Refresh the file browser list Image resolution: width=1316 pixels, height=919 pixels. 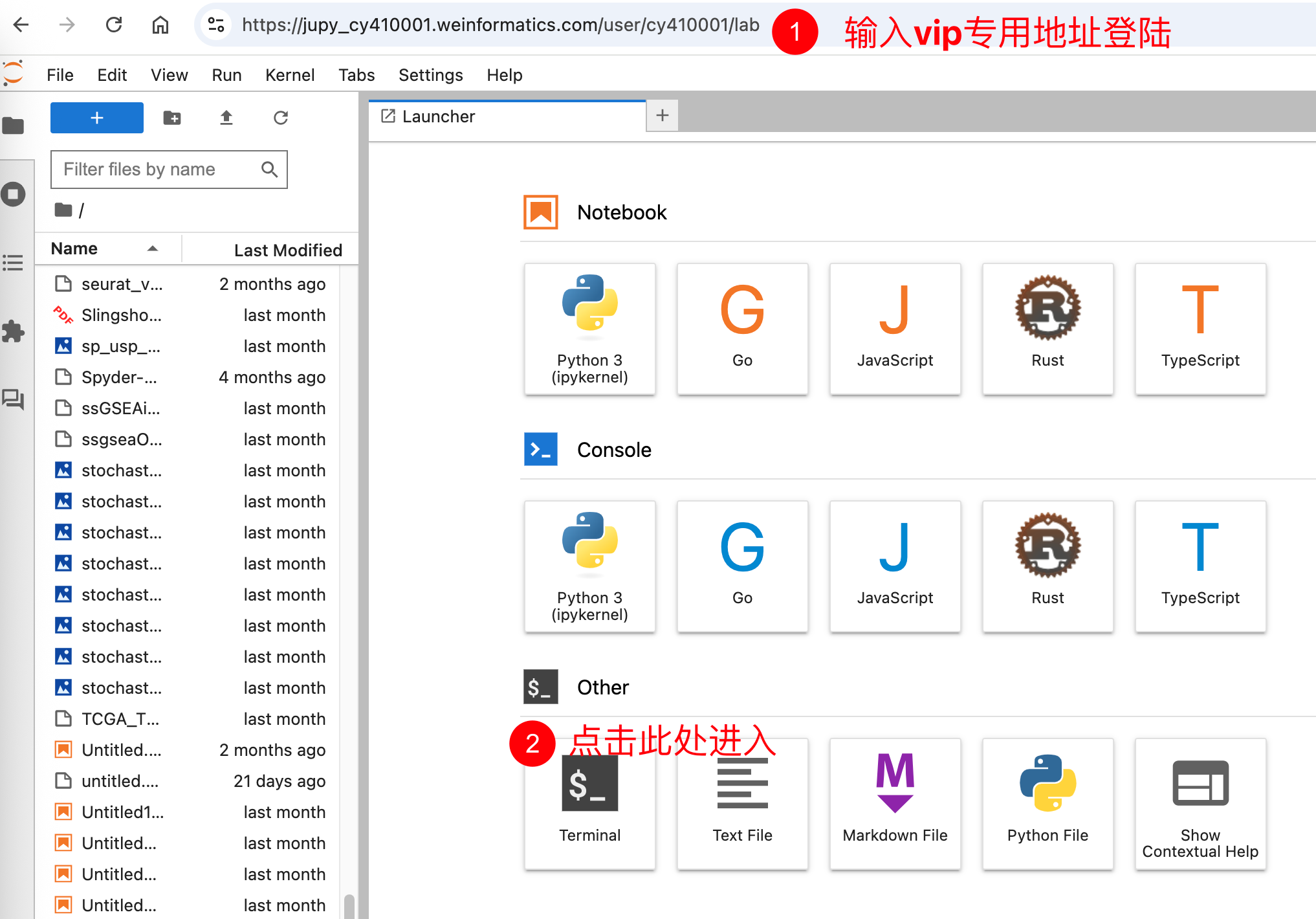coord(280,118)
